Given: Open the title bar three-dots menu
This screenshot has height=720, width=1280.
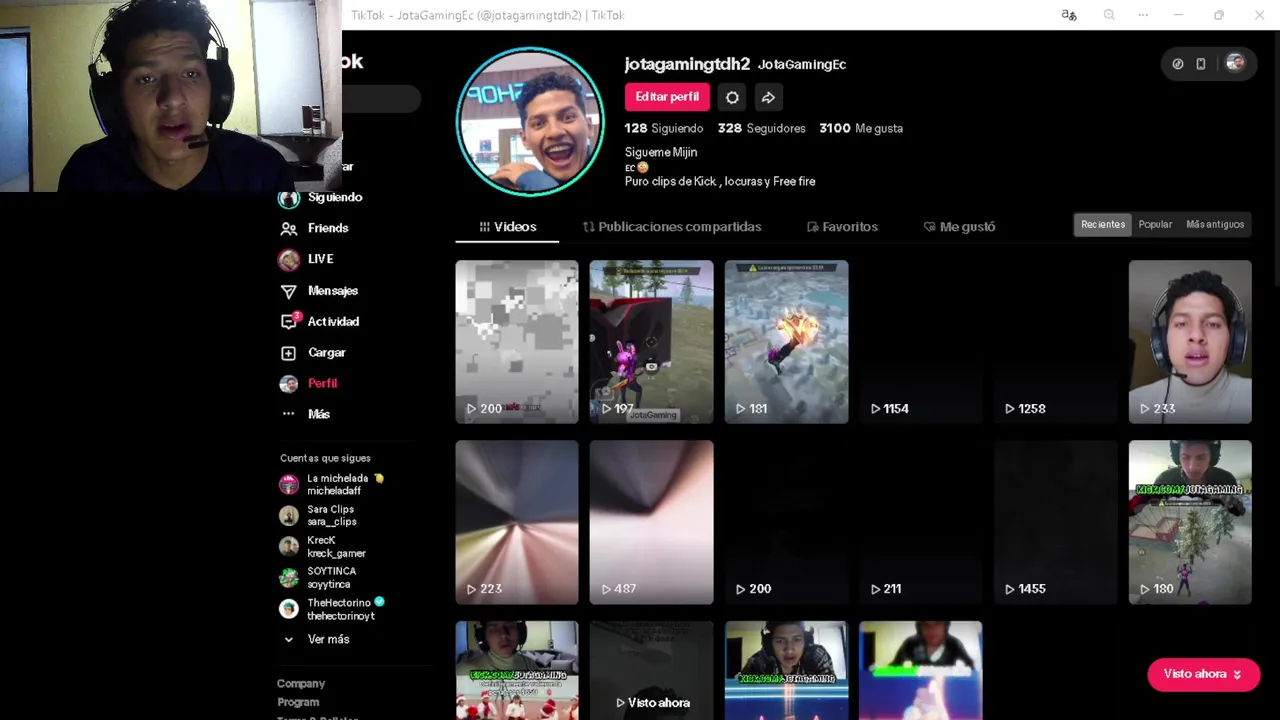Looking at the screenshot, I should click(x=1143, y=15).
